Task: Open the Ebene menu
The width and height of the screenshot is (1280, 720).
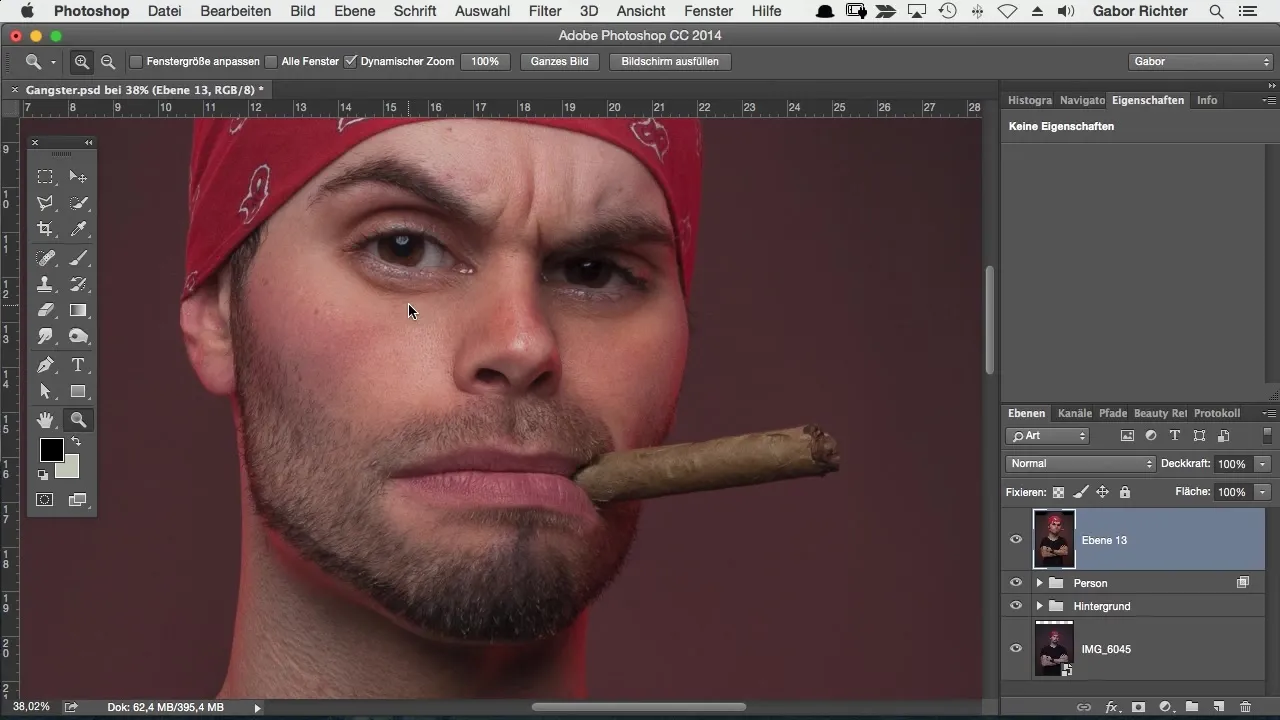Action: (355, 11)
